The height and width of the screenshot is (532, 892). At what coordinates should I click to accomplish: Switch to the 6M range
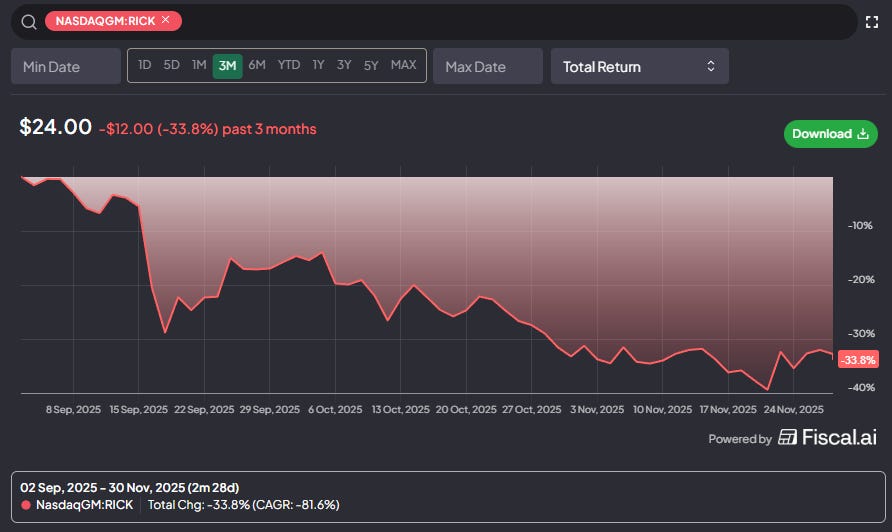(x=257, y=65)
